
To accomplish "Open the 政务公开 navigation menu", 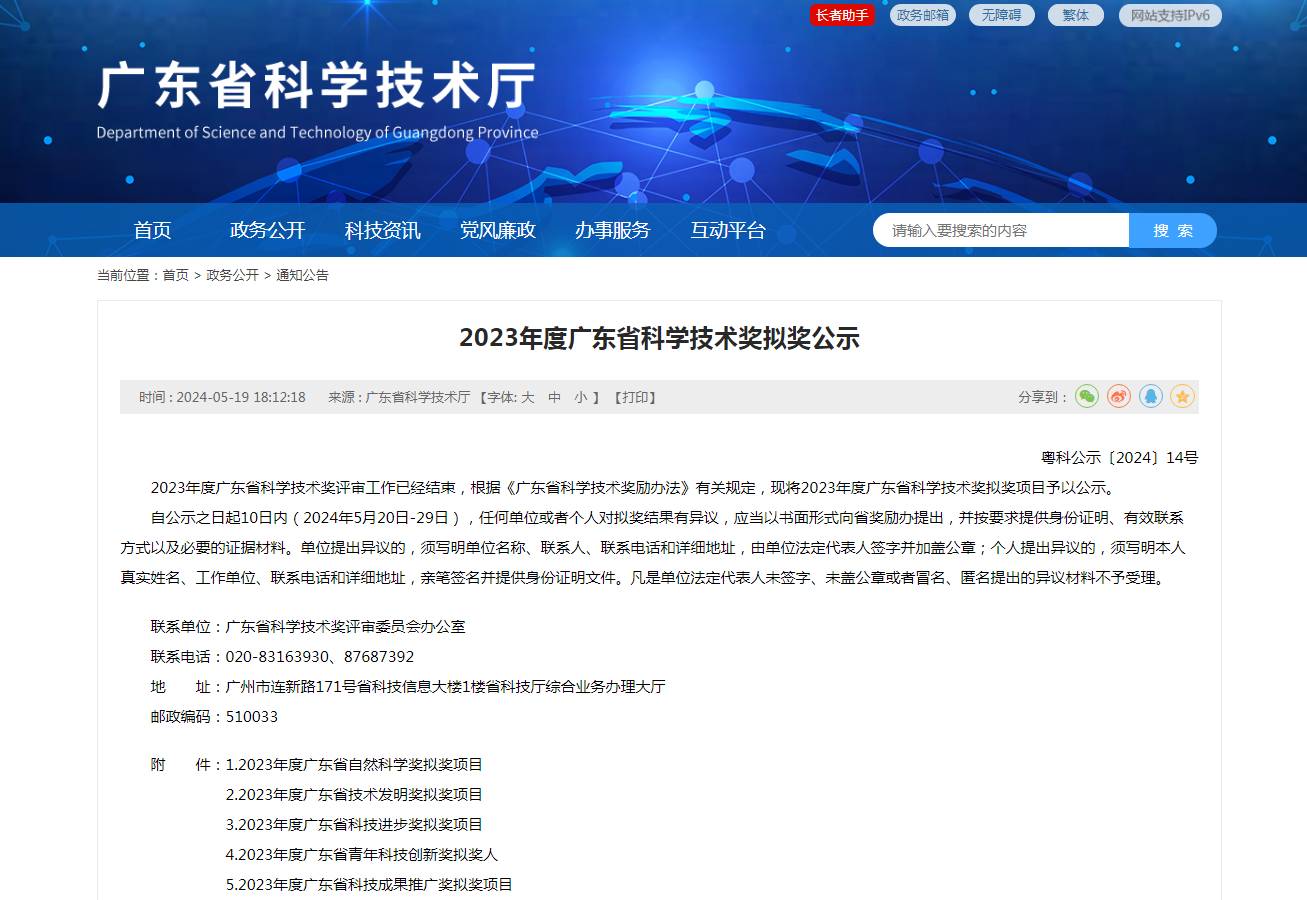I will 264,230.
